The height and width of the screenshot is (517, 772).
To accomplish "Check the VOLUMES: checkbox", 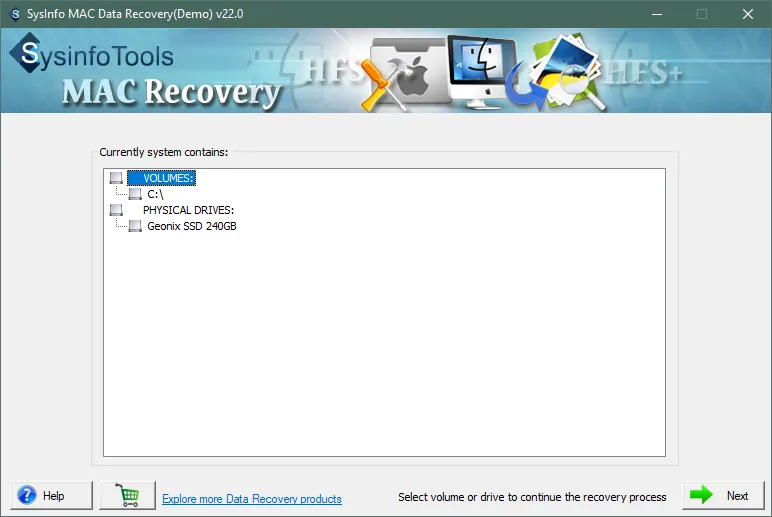I will (x=116, y=178).
